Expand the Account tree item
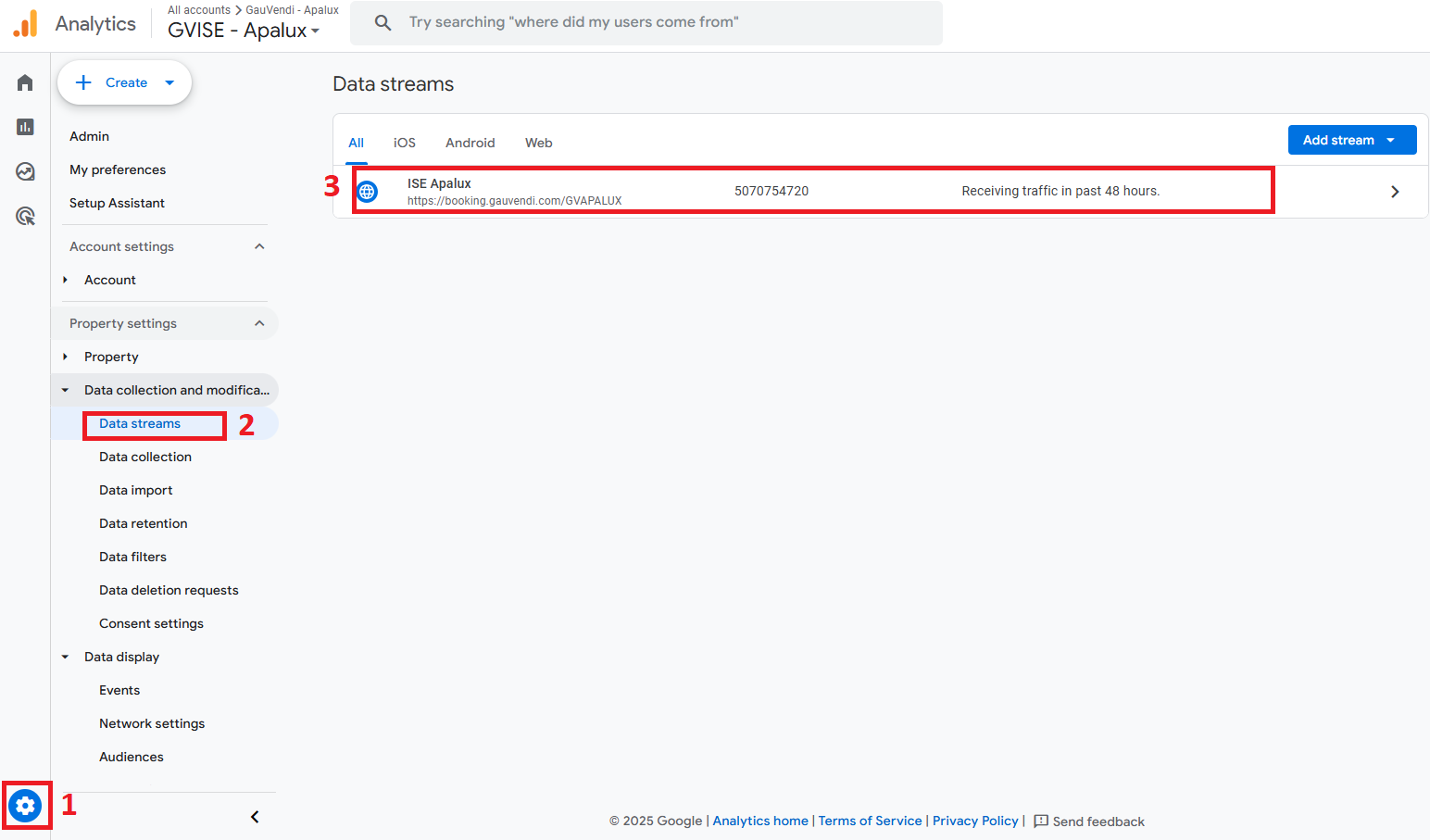 click(65, 280)
